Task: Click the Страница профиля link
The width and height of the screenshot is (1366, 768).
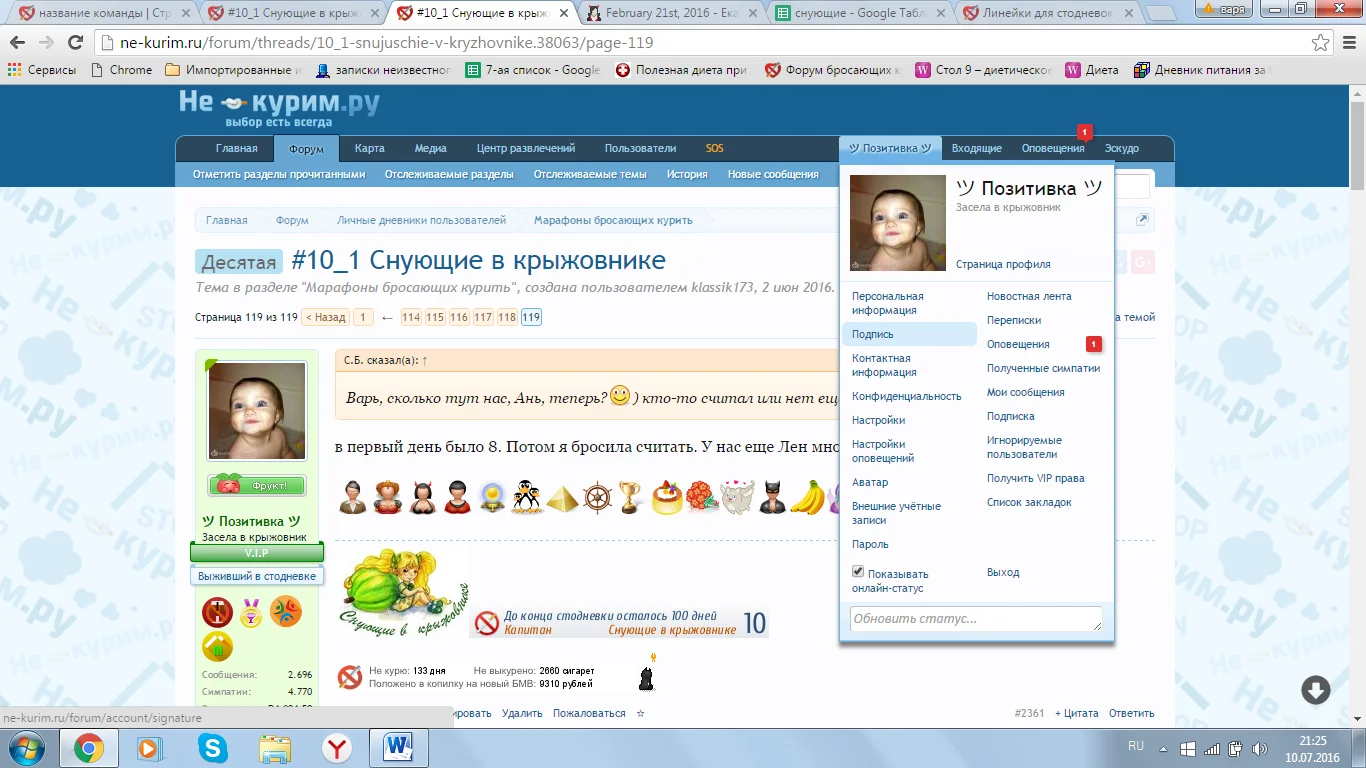Action: pyautogui.click(x=1003, y=264)
